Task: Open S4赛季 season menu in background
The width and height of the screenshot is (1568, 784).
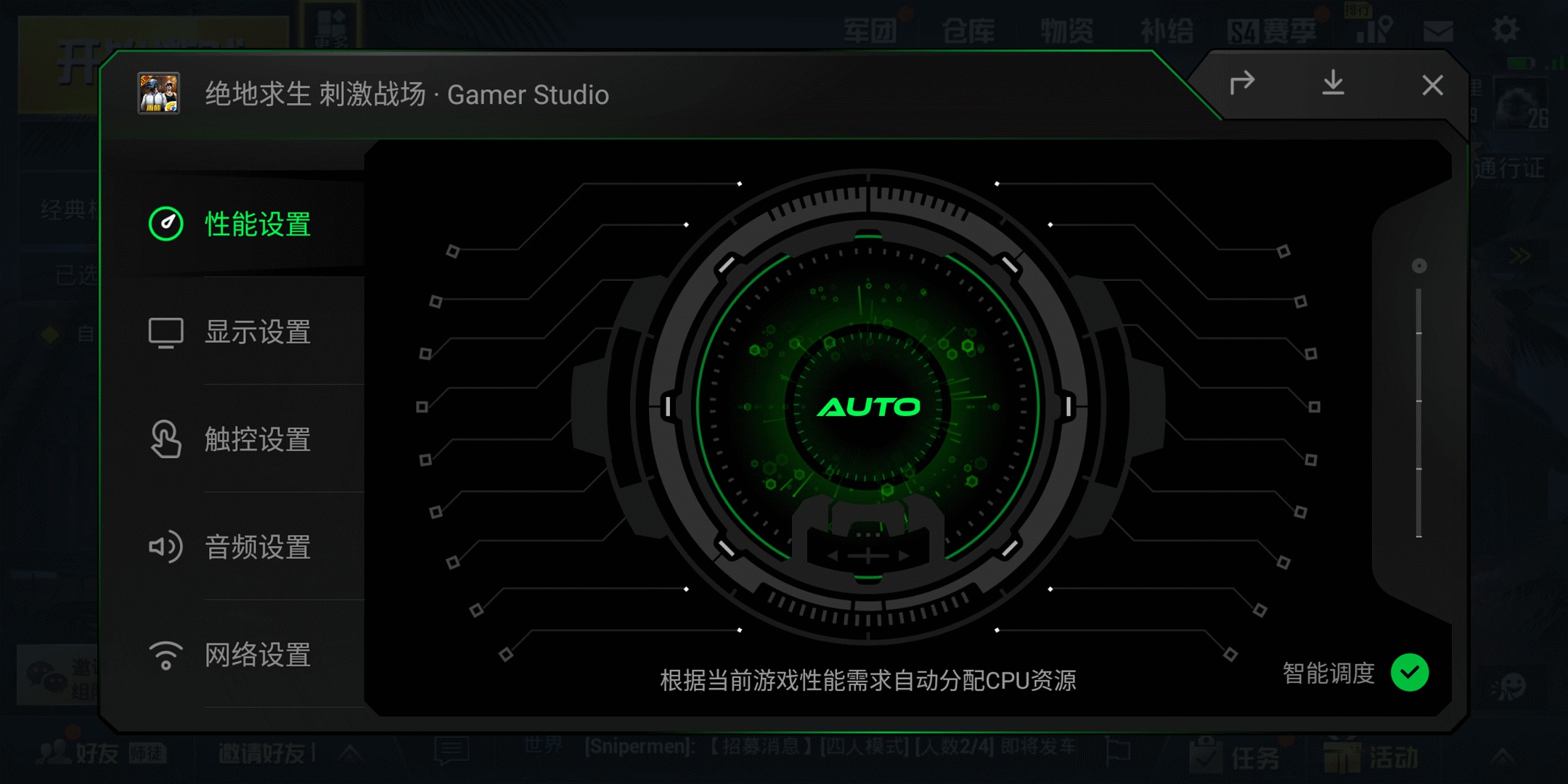Action: (1271, 31)
